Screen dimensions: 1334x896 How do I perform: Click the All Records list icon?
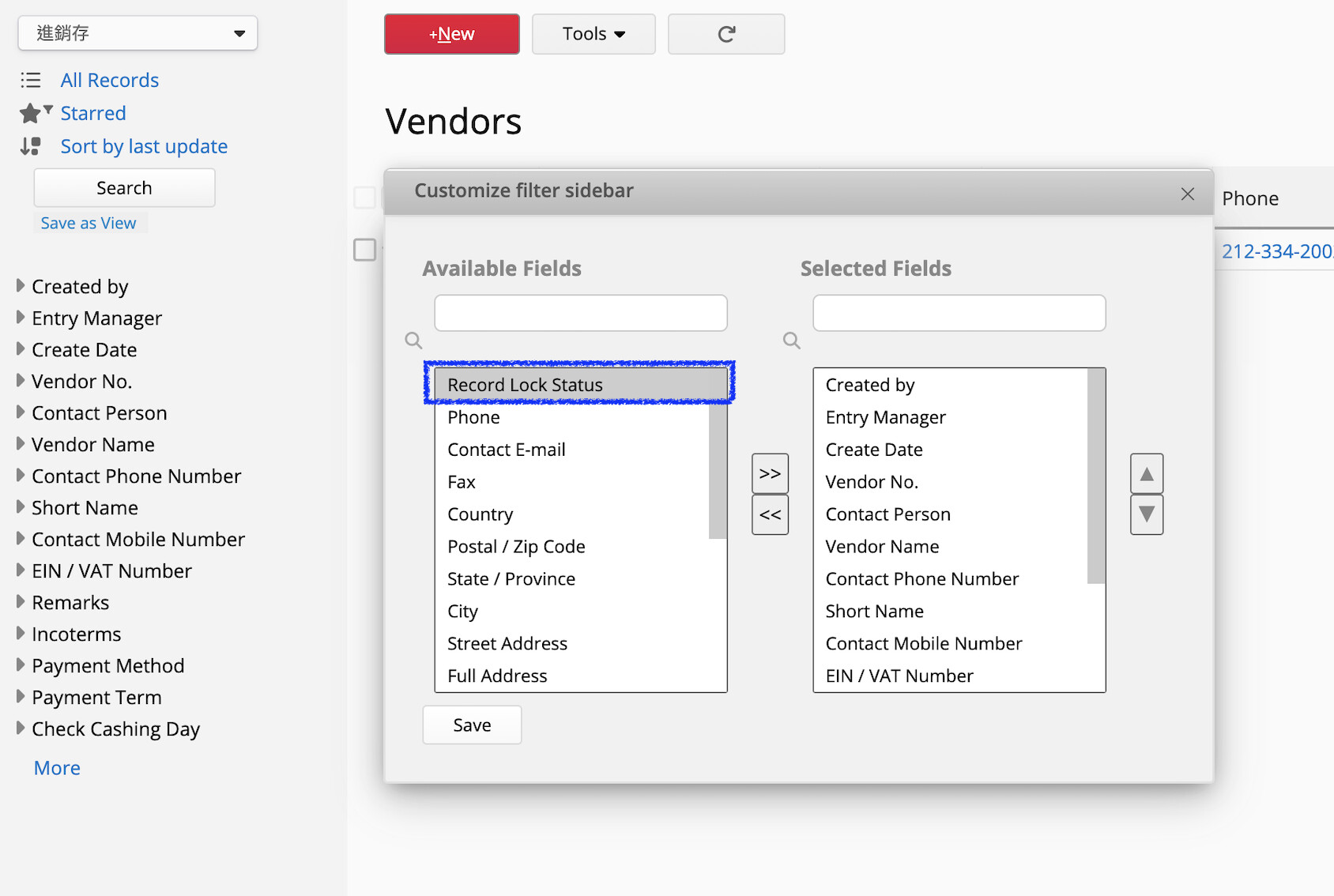[31, 80]
